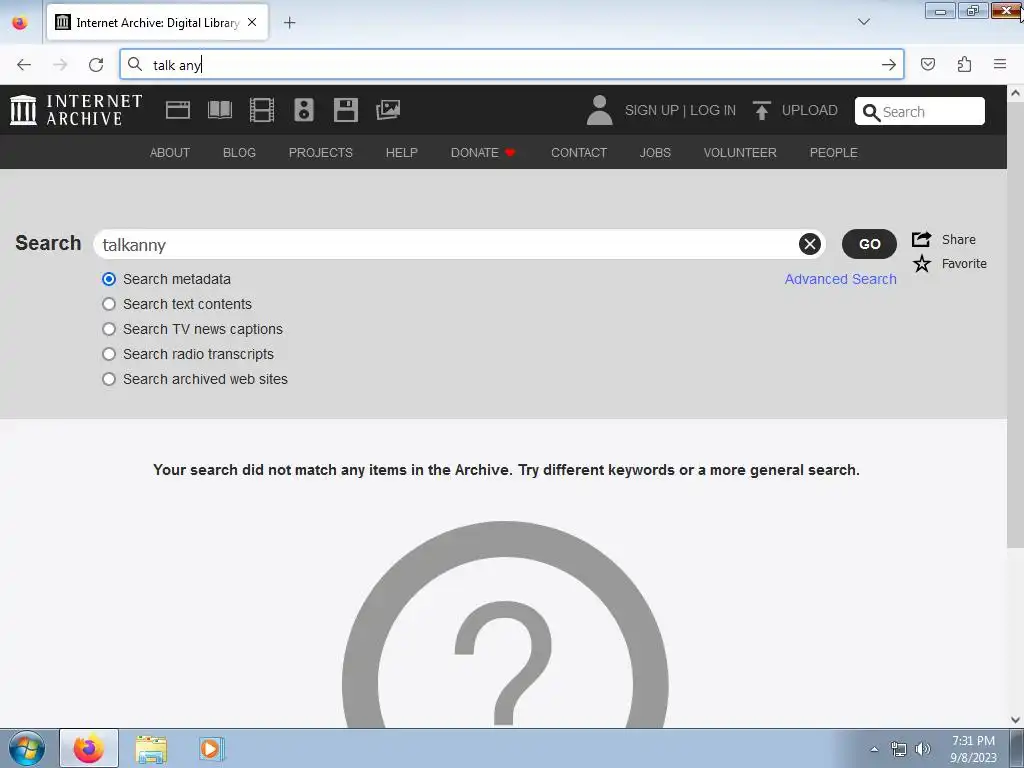
Task: Open the JOBS menu item
Action: [x=655, y=153]
